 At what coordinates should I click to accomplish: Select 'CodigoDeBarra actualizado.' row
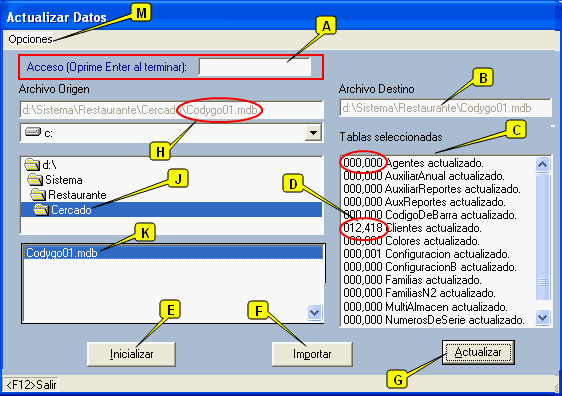coord(437,215)
